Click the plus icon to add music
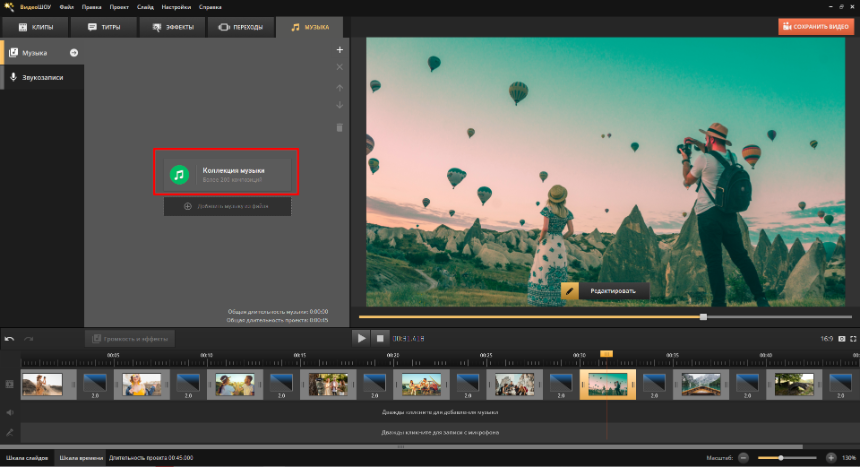The height and width of the screenshot is (467, 860). [x=340, y=50]
